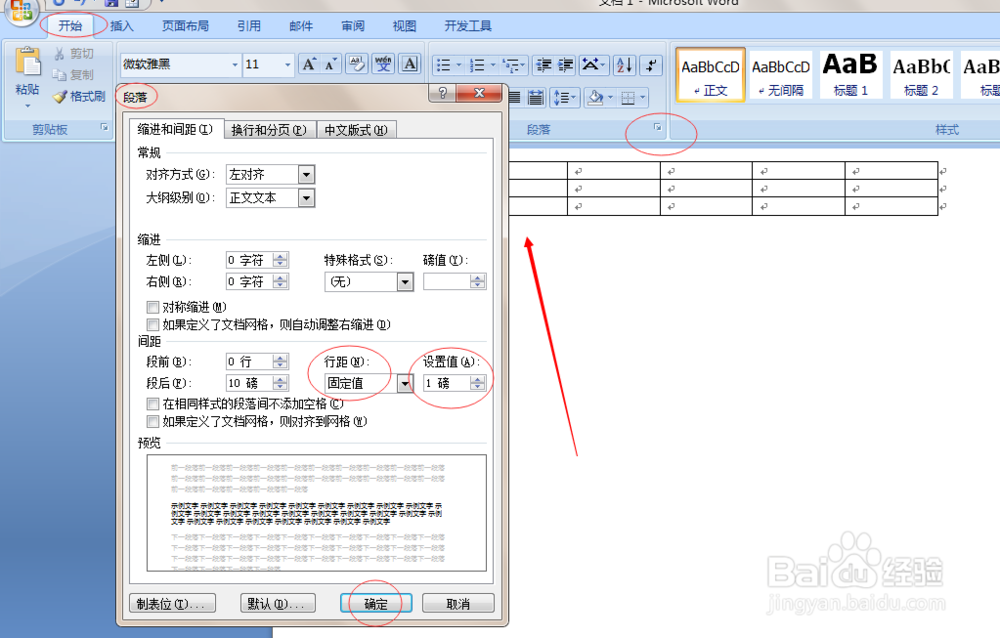Check 在相同样式的段落间不添加空格 option

coord(153,403)
